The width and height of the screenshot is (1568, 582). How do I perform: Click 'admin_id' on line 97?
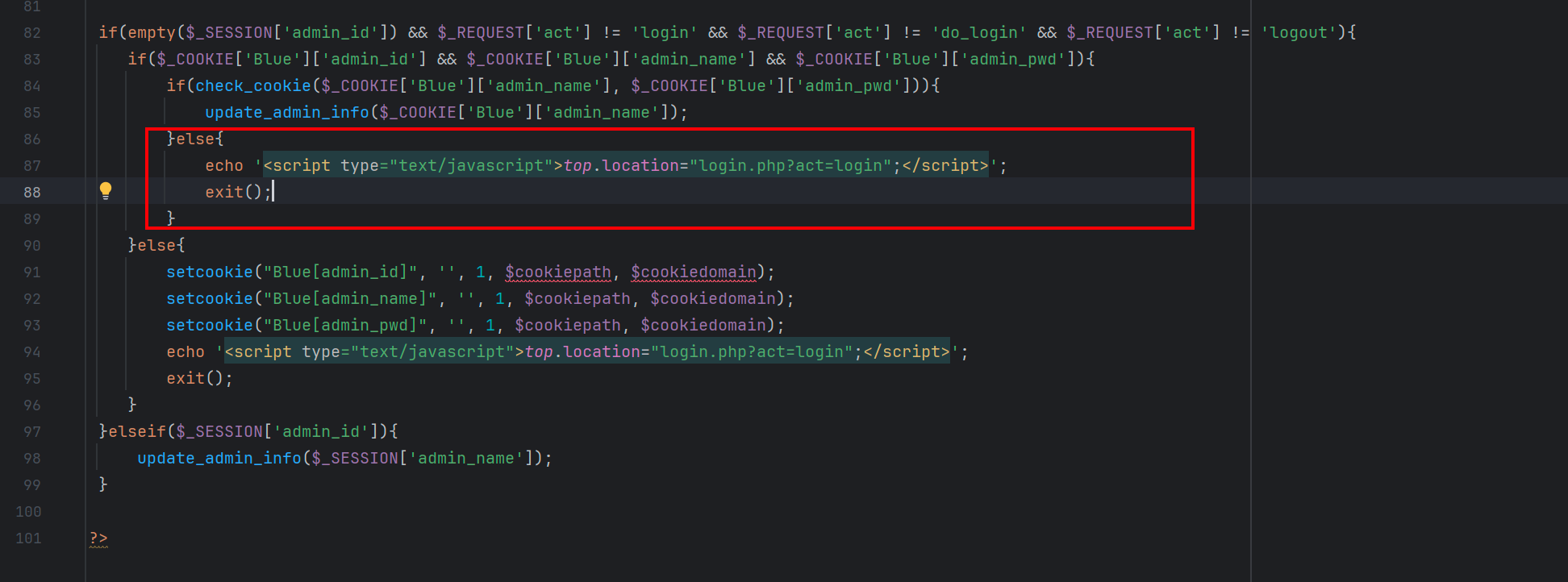[321, 432]
